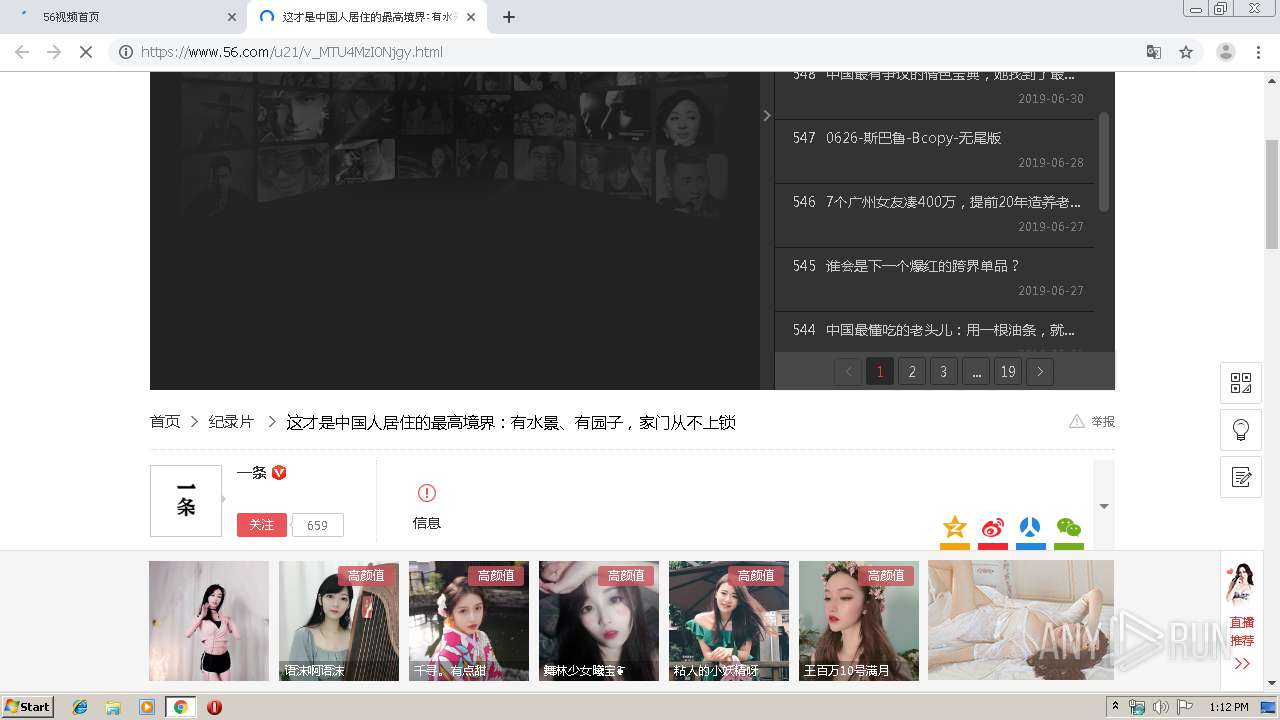Click the taskbar clock 1:12 PM
1280x720 pixels.
1229,707
